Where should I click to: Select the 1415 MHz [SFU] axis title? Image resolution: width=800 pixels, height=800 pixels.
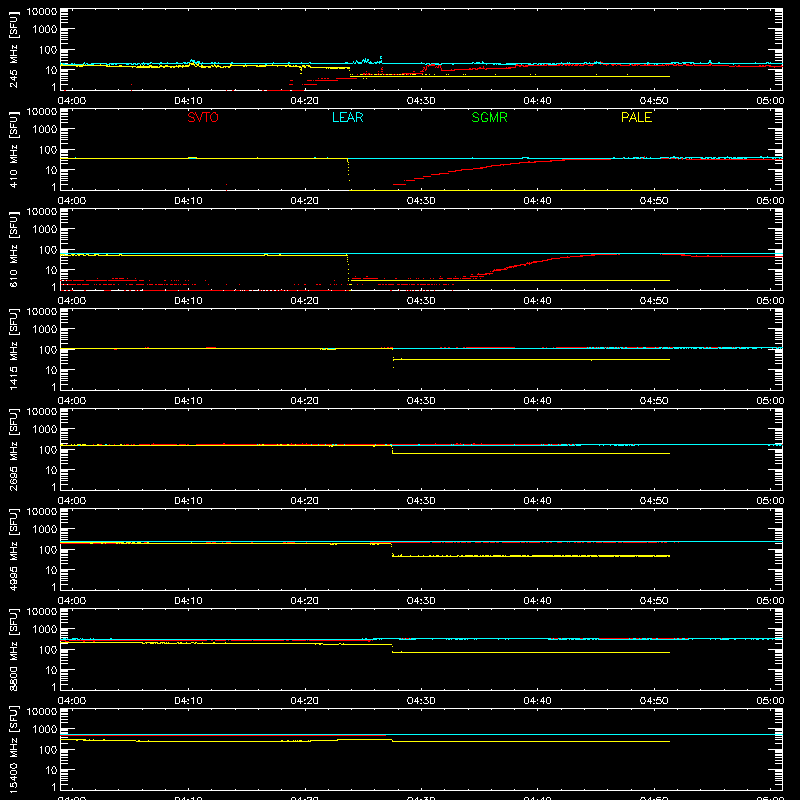pyautogui.click(x=14, y=349)
